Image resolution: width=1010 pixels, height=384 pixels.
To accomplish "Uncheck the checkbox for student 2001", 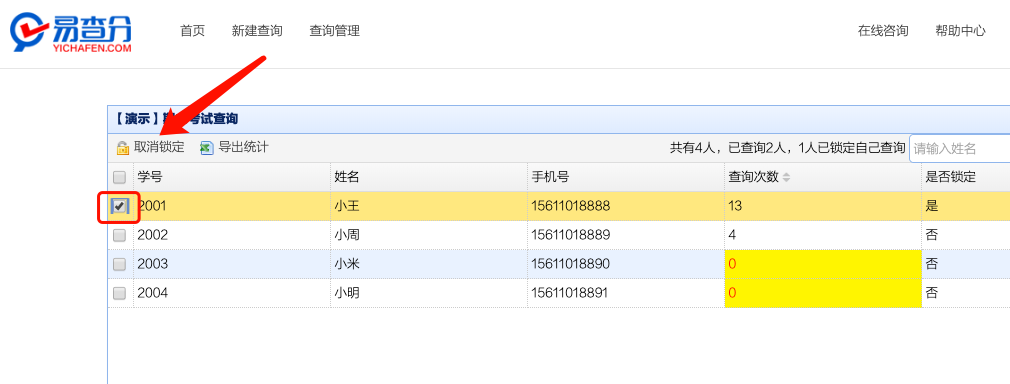I will (x=119, y=206).
